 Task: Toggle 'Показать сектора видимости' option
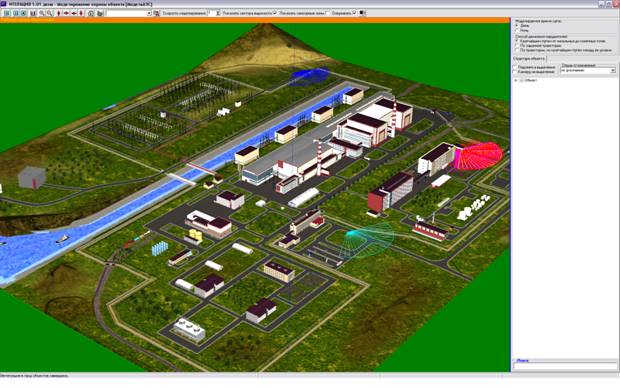275,13
